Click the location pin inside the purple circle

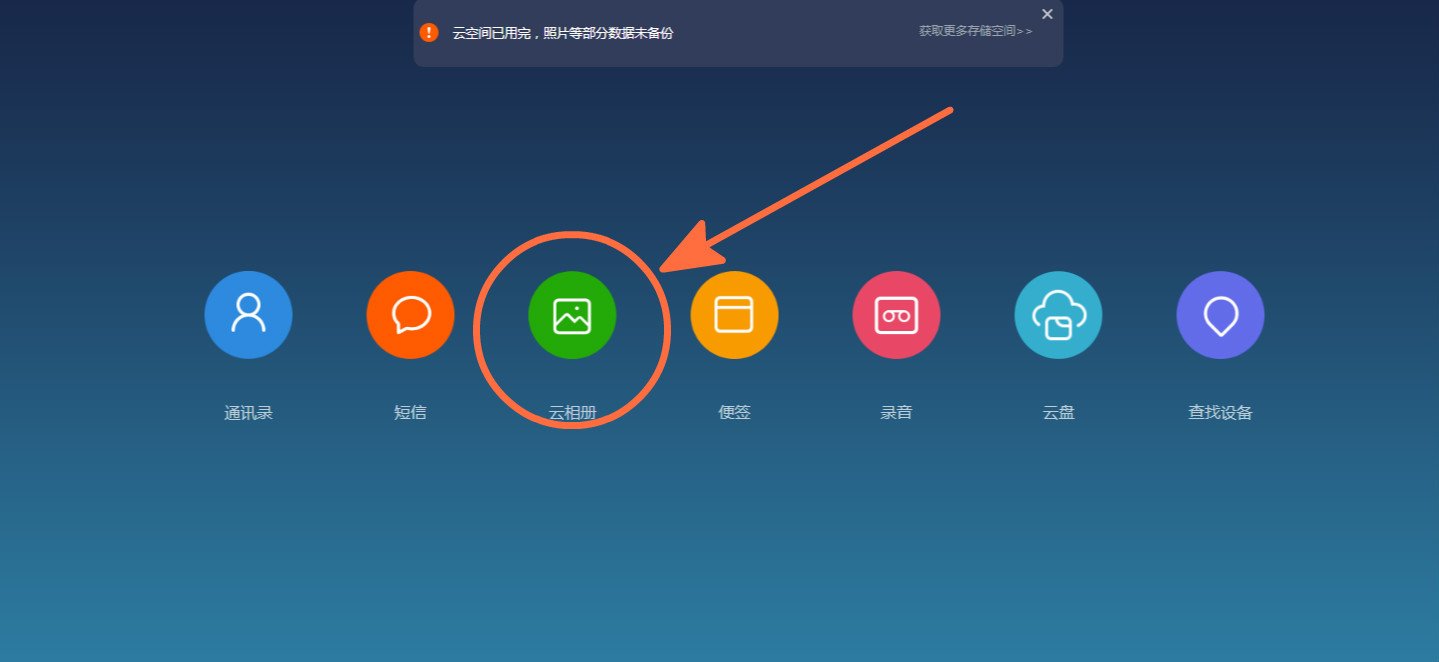pyautogui.click(x=1220, y=314)
